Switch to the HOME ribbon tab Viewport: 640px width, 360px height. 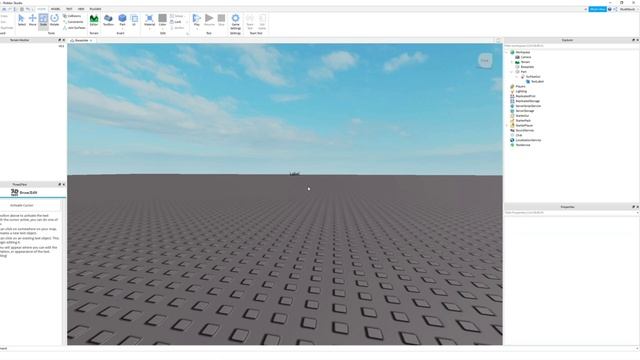coord(42,9)
